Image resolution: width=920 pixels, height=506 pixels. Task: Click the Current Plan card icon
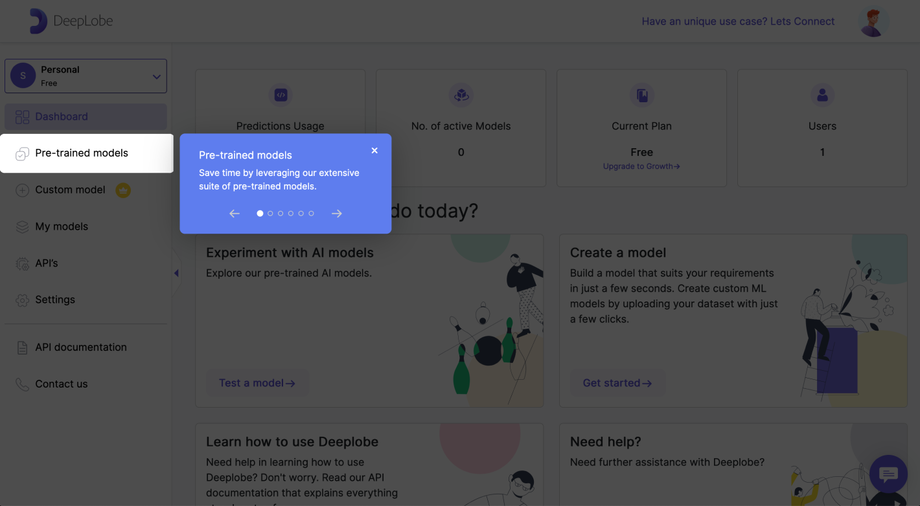pos(642,95)
